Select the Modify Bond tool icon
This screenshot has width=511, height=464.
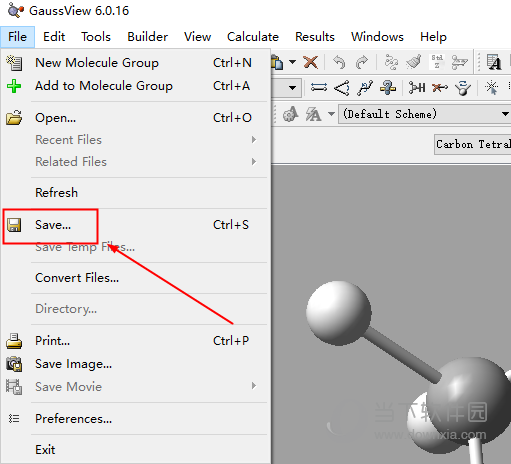[x=319, y=88]
